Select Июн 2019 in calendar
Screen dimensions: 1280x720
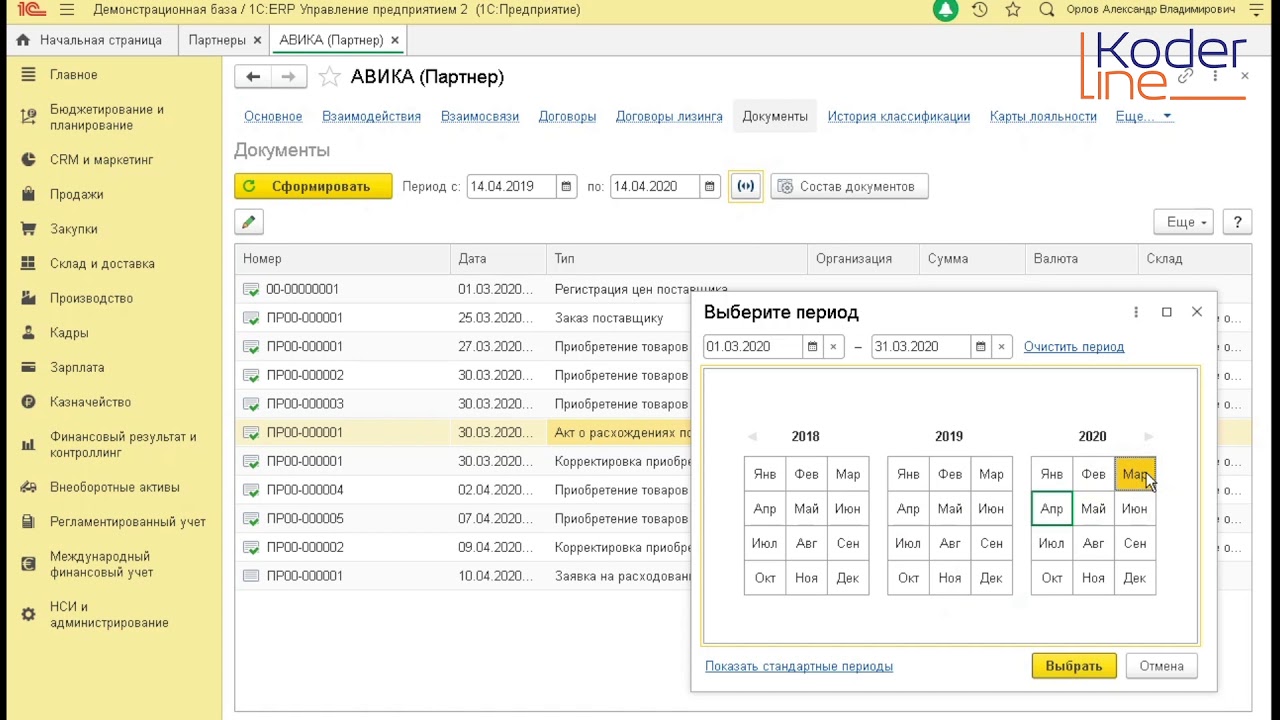click(x=991, y=509)
